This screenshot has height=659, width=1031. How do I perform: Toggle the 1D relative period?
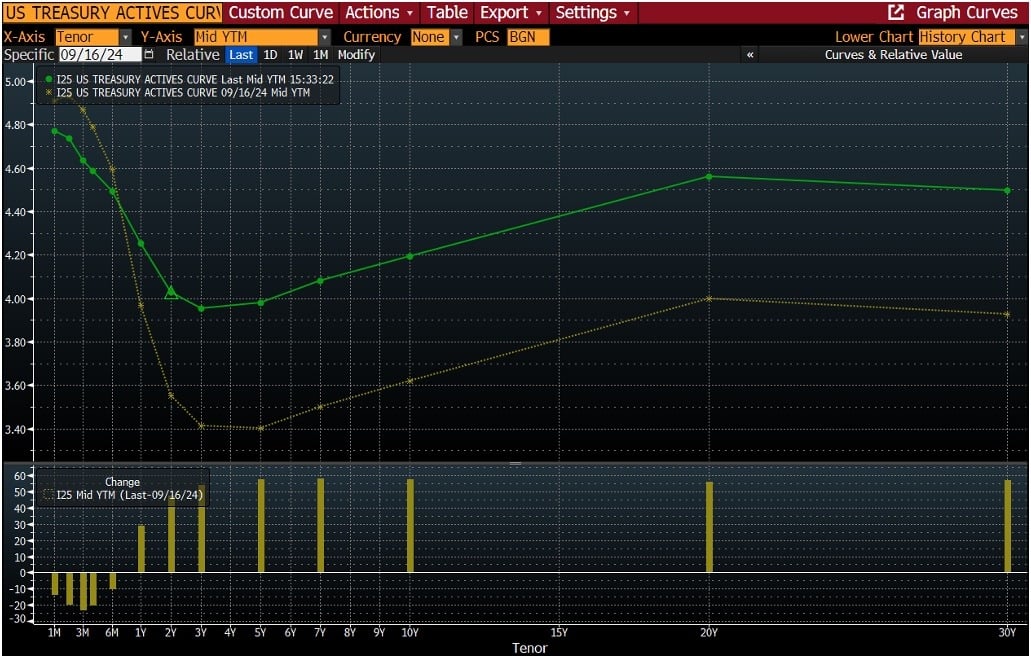coord(270,55)
